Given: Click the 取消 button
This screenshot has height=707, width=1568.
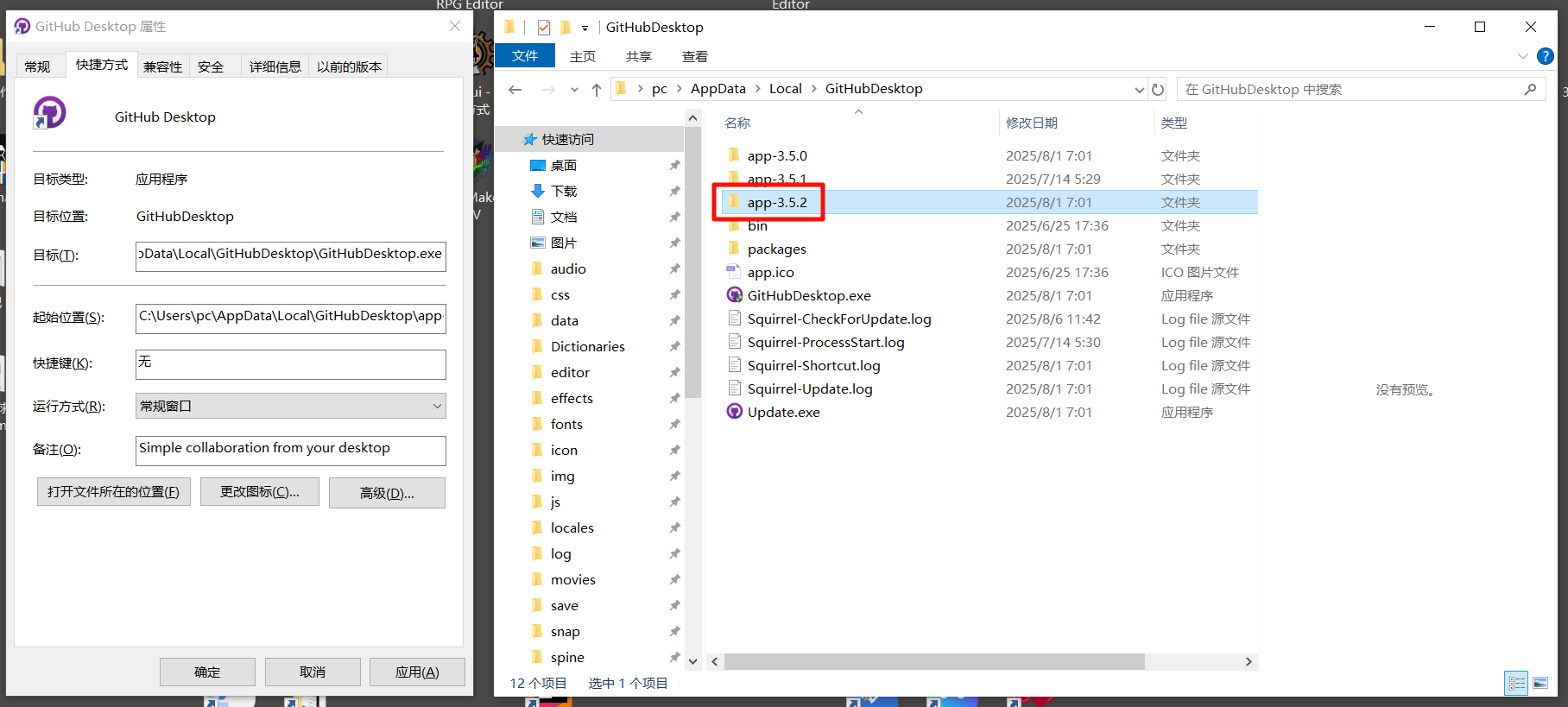Looking at the screenshot, I should [313, 672].
